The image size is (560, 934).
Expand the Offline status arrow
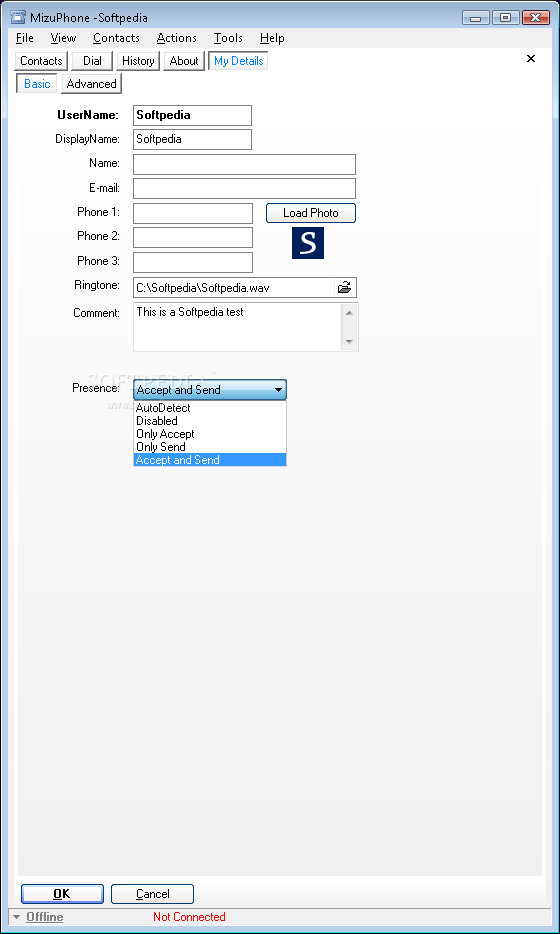16,917
